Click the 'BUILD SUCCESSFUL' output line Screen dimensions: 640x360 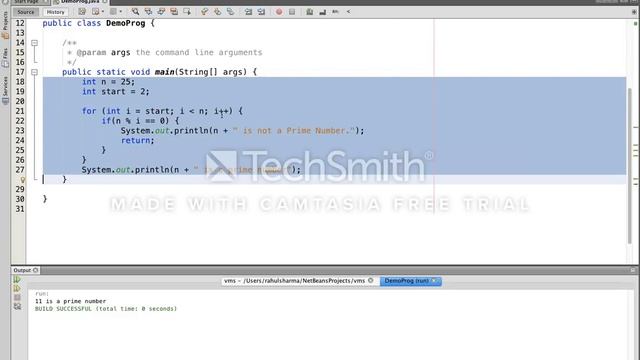(x=106, y=309)
